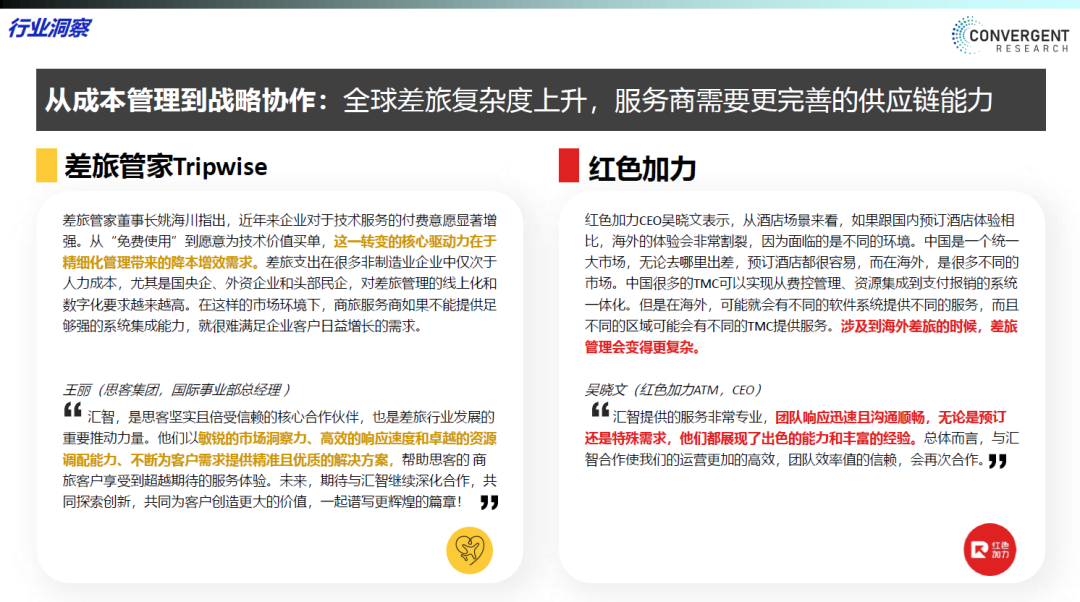Image resolution: width=1080 pixels, height=602 pixels.
Task: Click the attribution 吴晓文（红色加力ATM，CEO）
Action: pyautogui.click(x=674, y=390)
